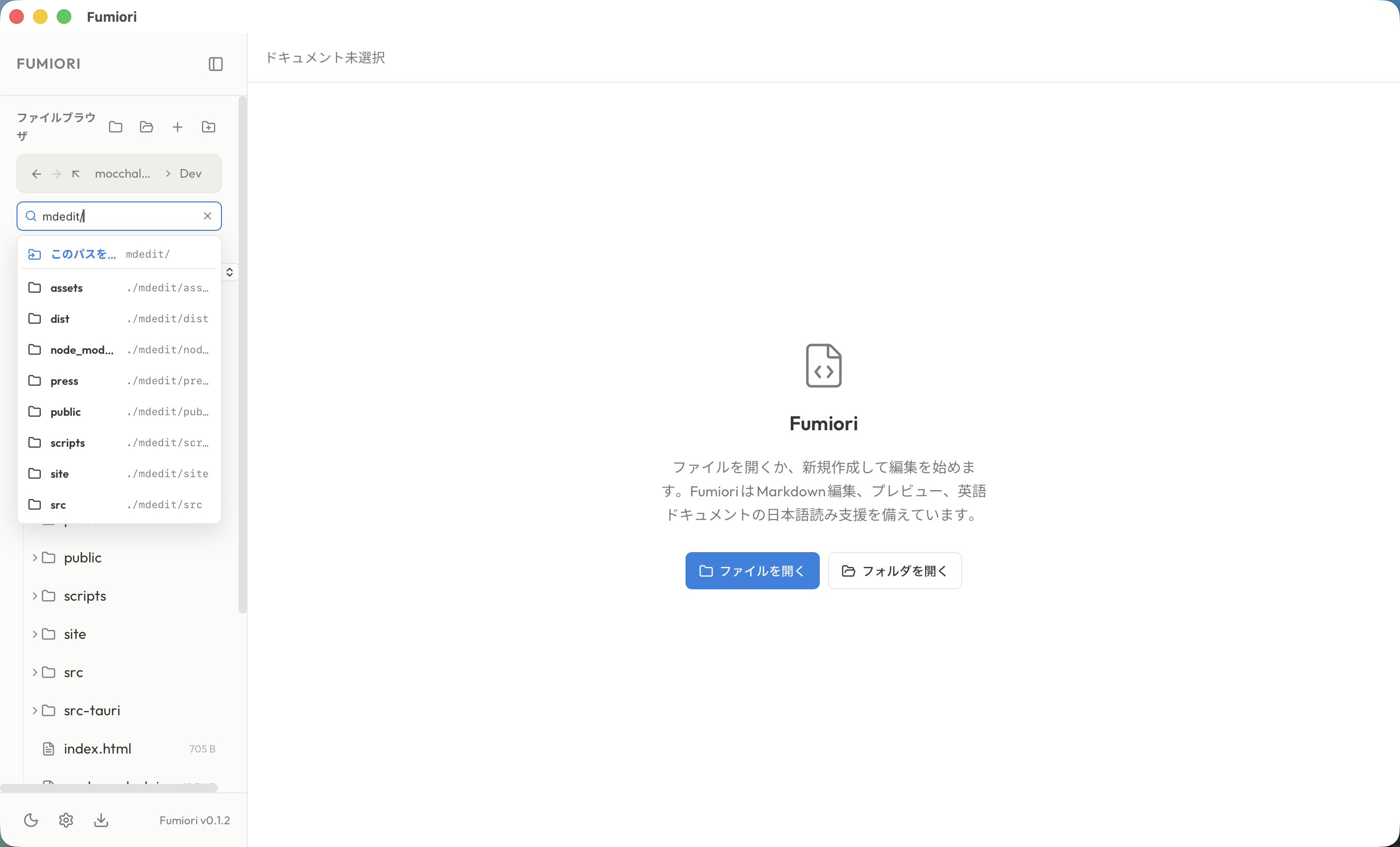Expand the site folder chevron in tree

[x=35, y=634]
